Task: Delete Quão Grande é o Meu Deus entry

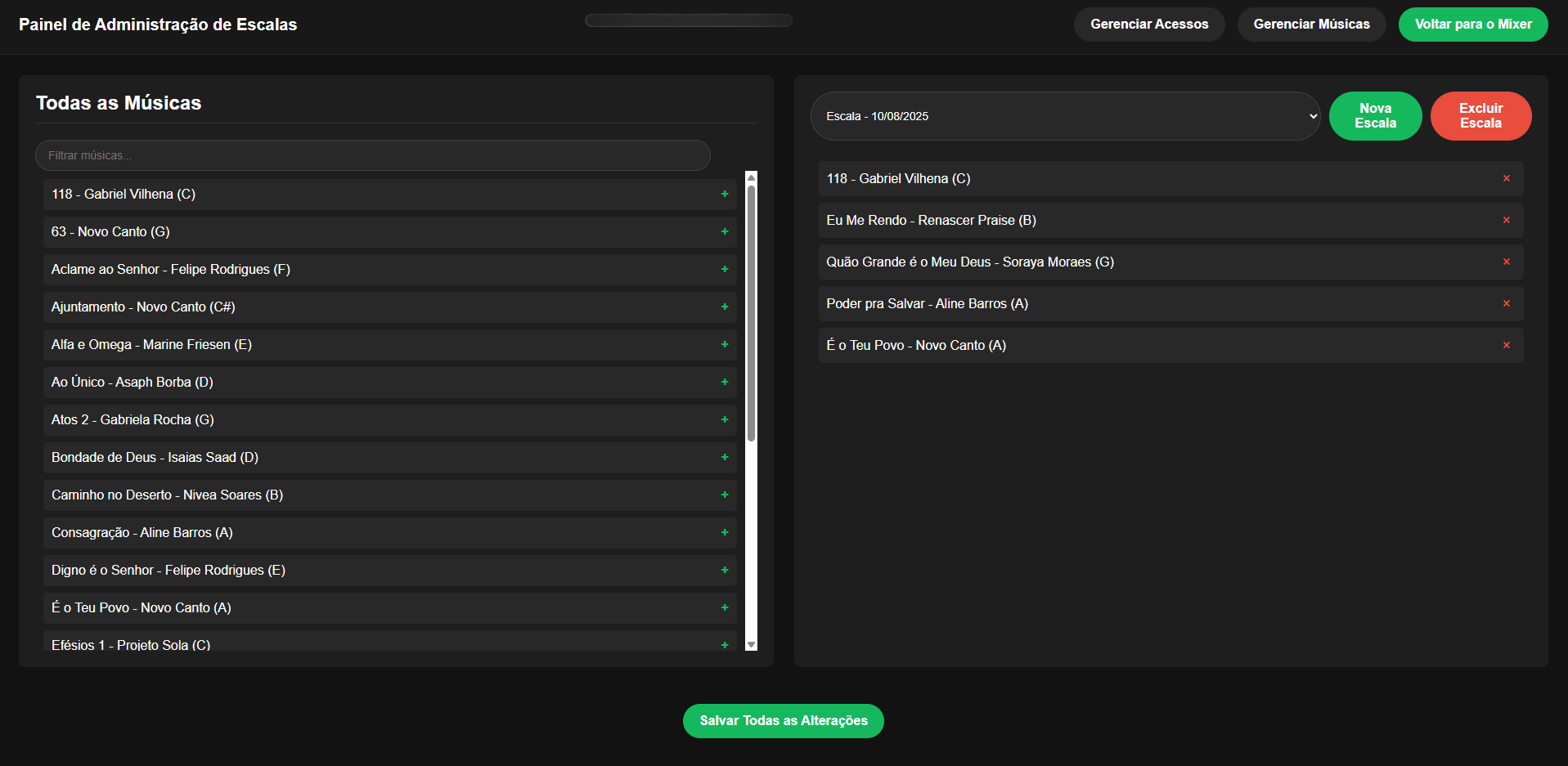Action: click(1506, 262)
